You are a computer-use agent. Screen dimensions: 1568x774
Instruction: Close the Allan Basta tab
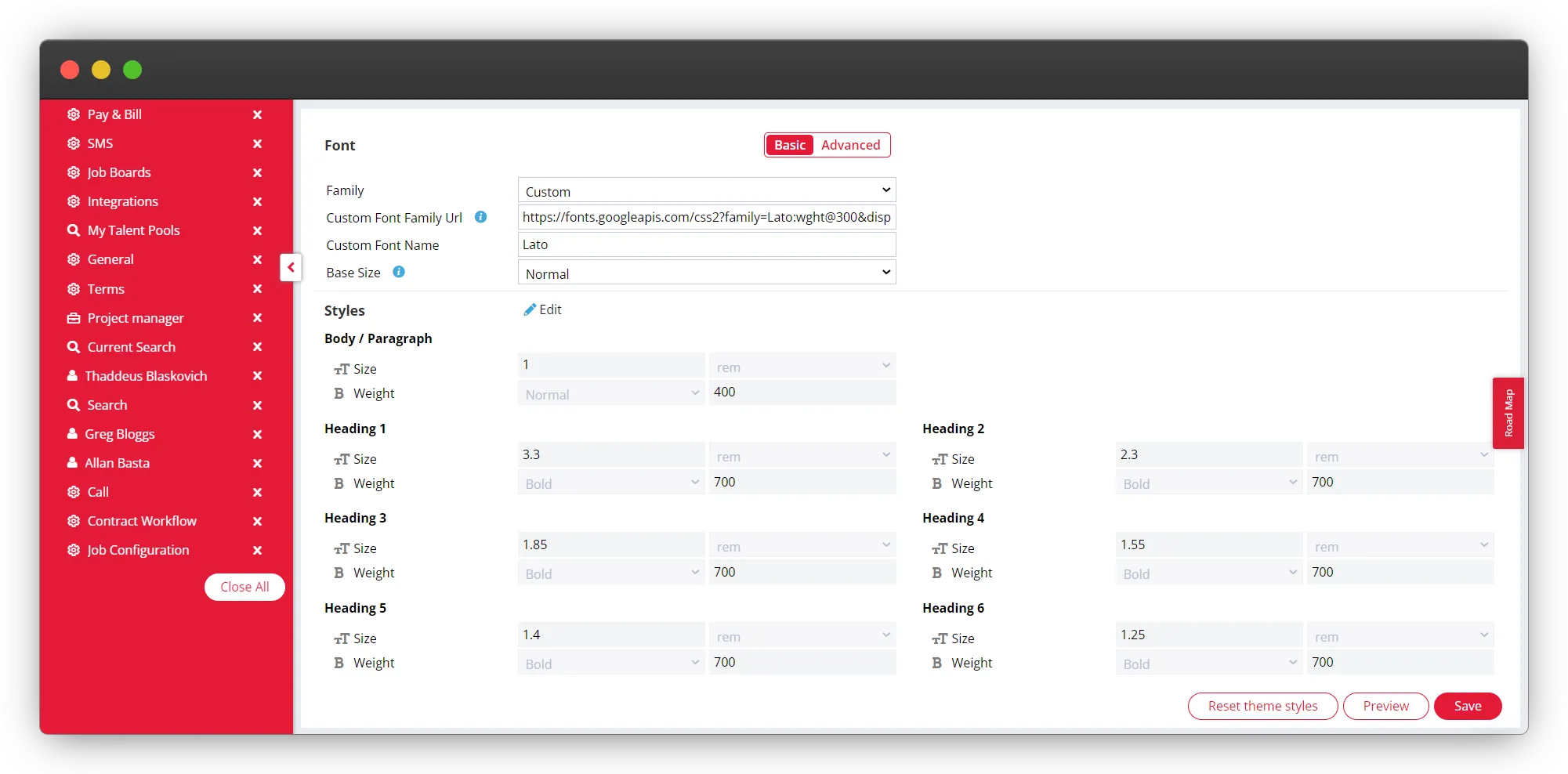coord(257,463)
